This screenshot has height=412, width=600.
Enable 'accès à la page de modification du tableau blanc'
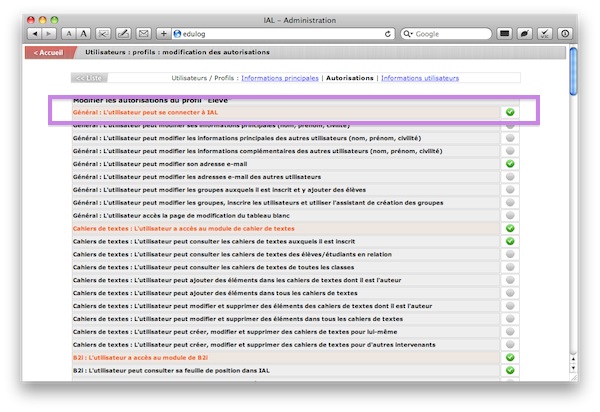coord(510,215)
